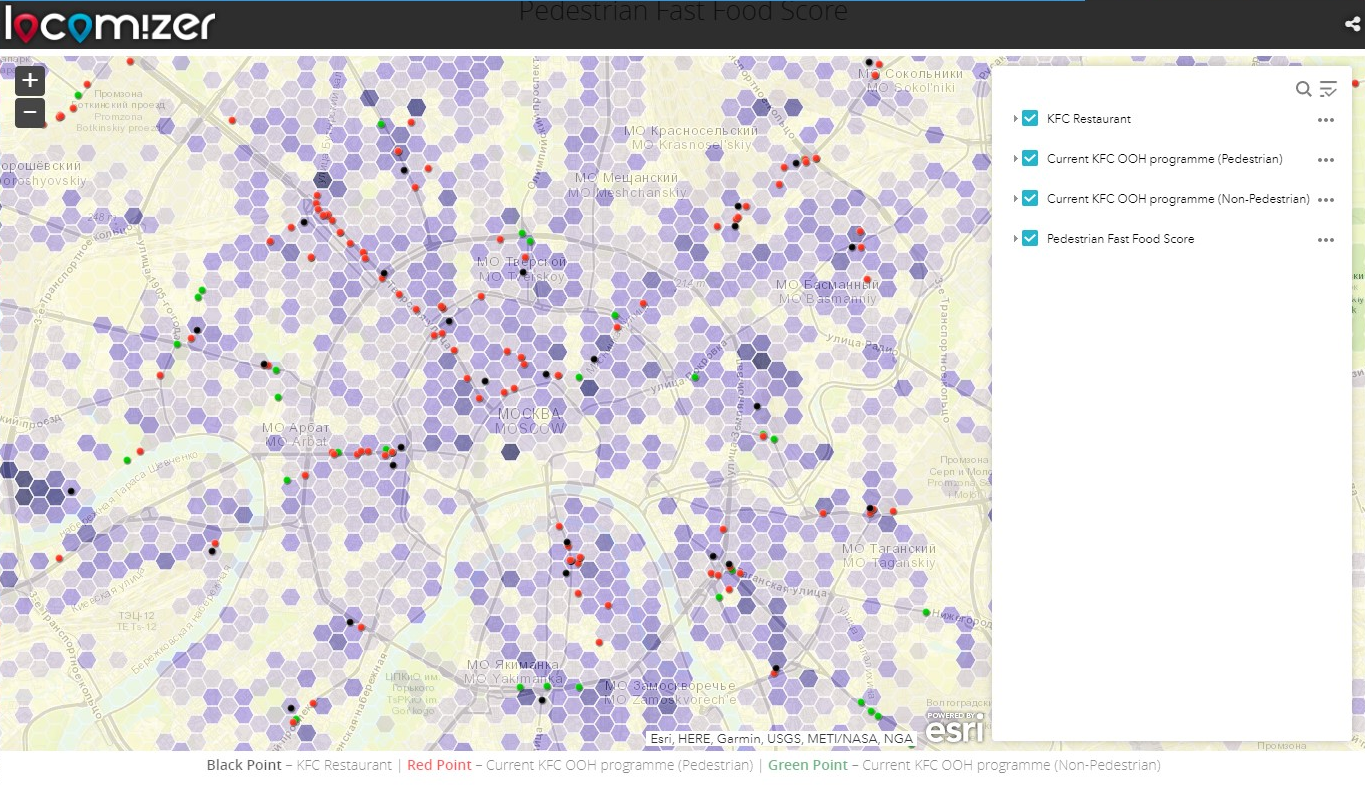Image resolution: width=1365 pixels, height=785 pixels.
Task: Uncheck Current KFC OOH programme (Non-Pedestrian) layer
Action: click(1030, 198)
